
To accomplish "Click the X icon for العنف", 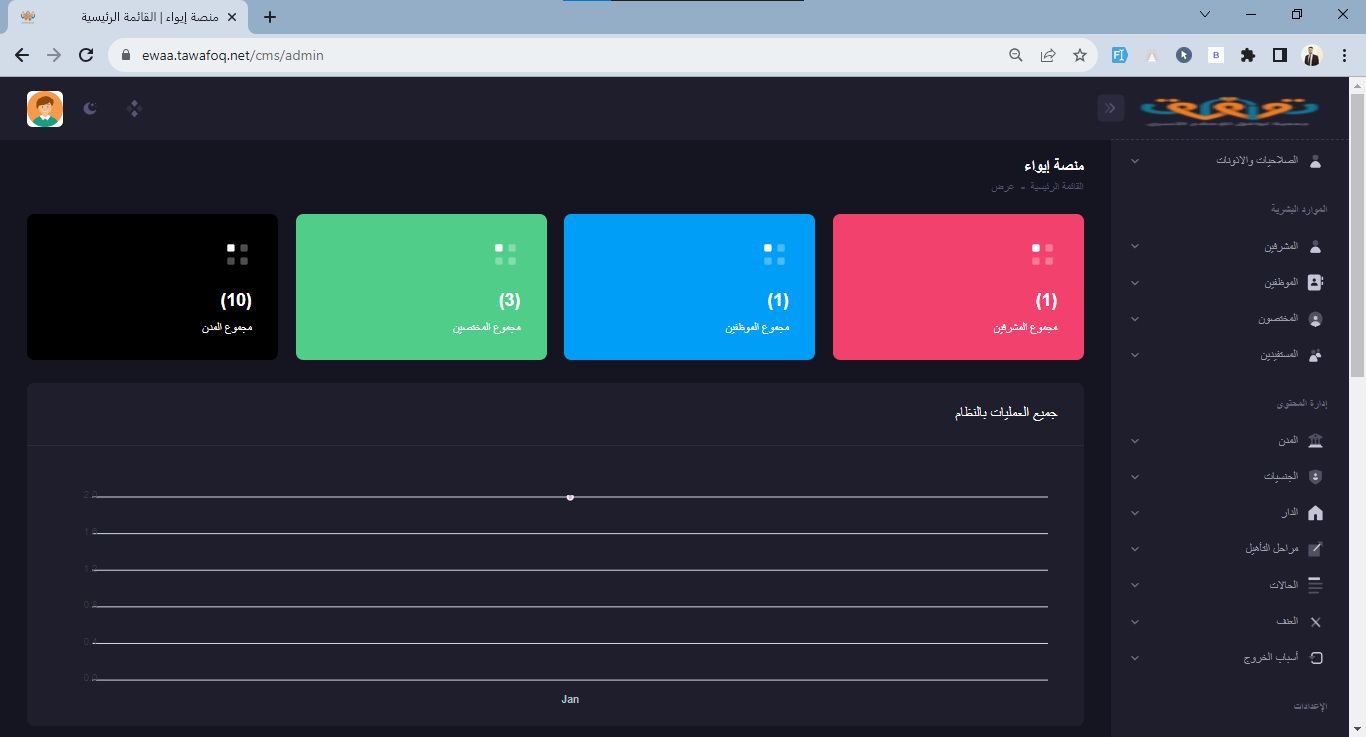I will [1315, 622].
